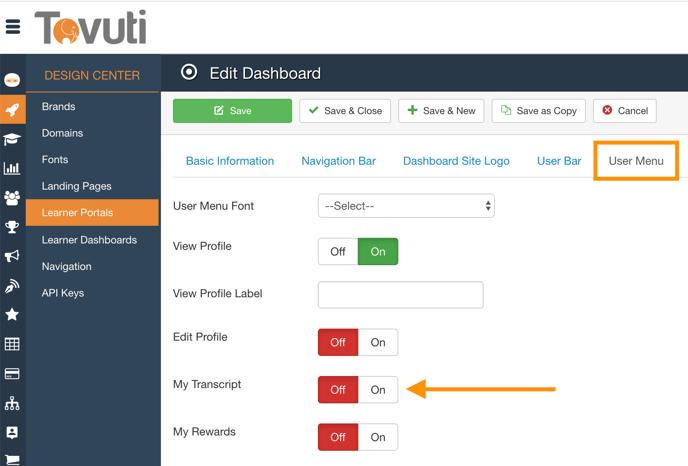
Task: Click the View Profile Label text field
Action: click(x=400, y=294)
